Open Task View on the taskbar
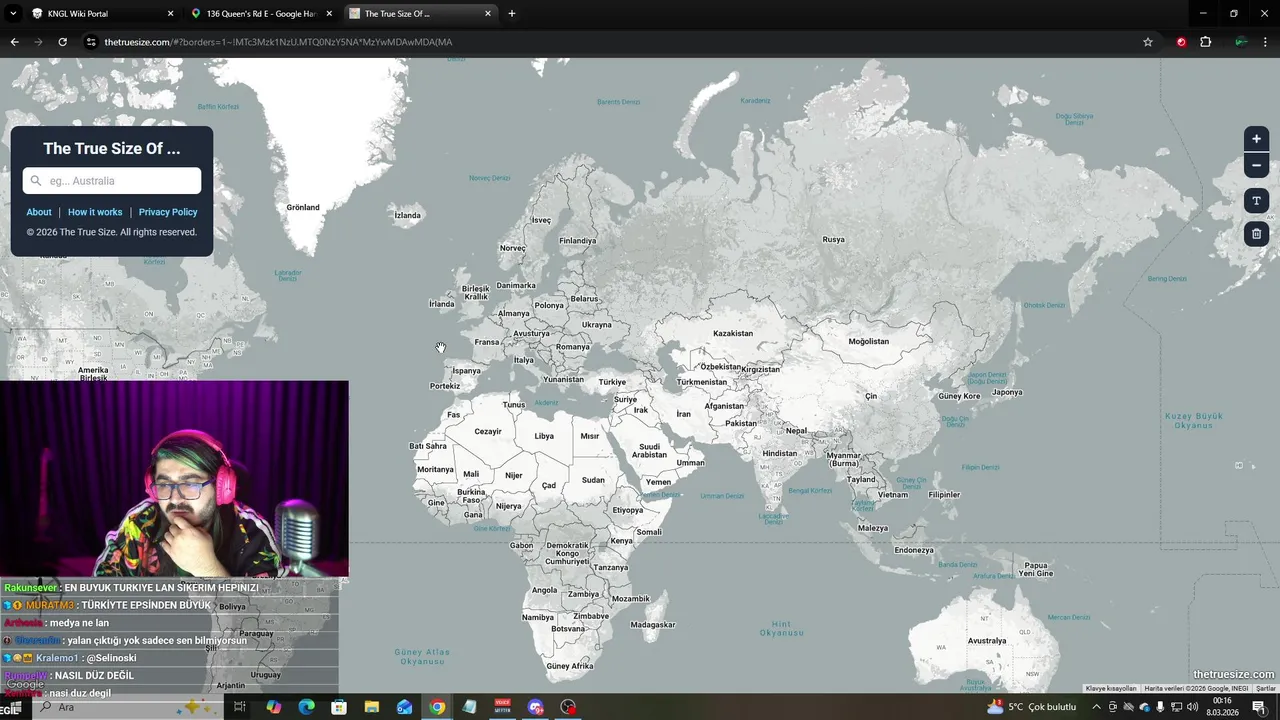Screen dimensions: 1280x720 [x=240, y=707]
